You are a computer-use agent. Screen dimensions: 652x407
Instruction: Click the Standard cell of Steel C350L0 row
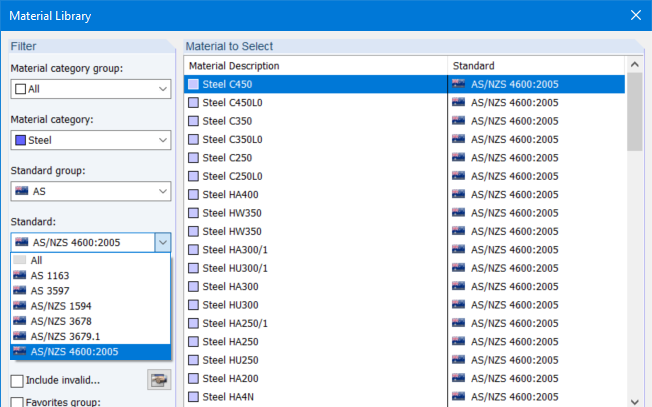point(536,139)
